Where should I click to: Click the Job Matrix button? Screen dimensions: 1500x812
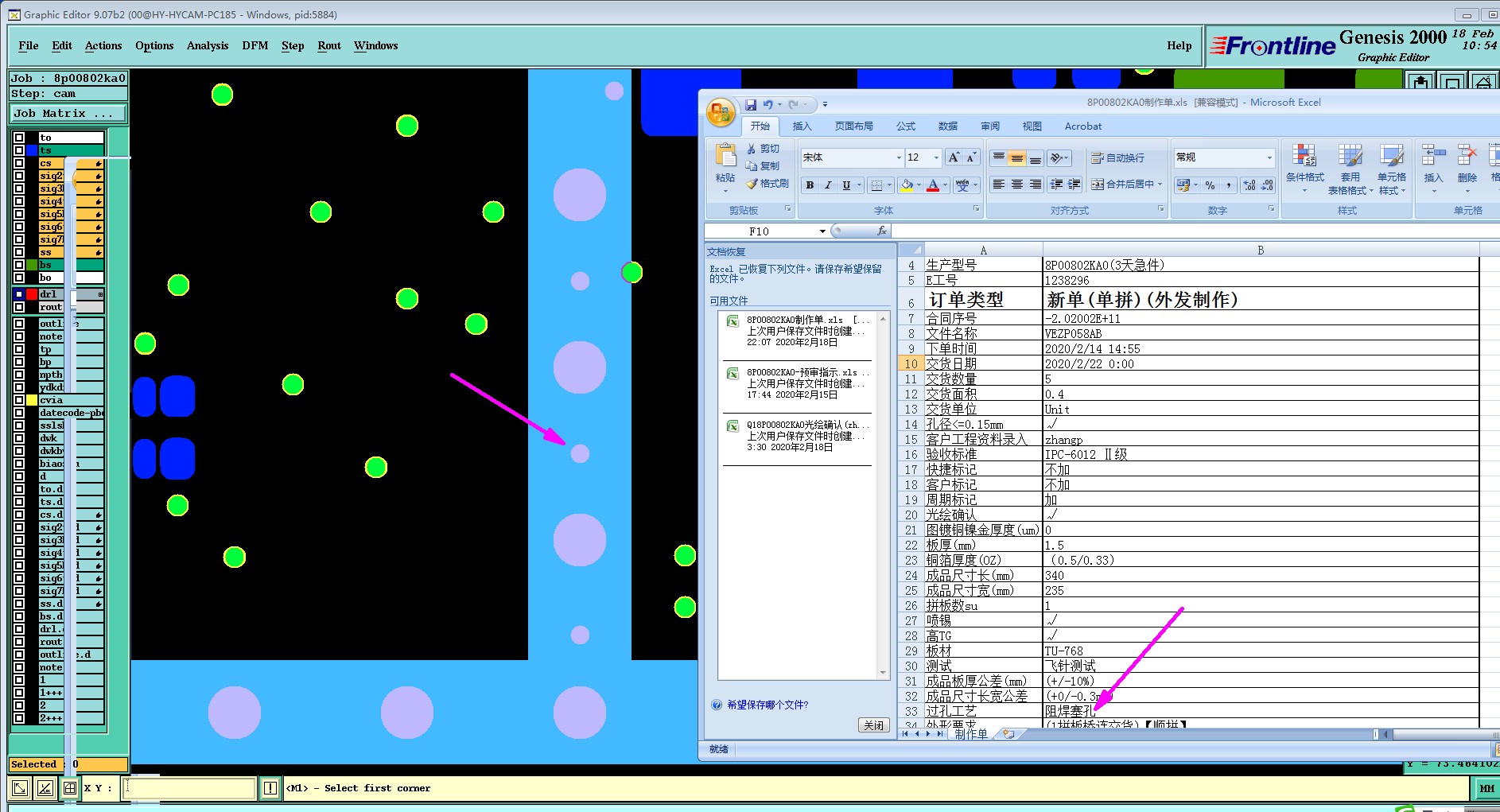click(68, 114)
